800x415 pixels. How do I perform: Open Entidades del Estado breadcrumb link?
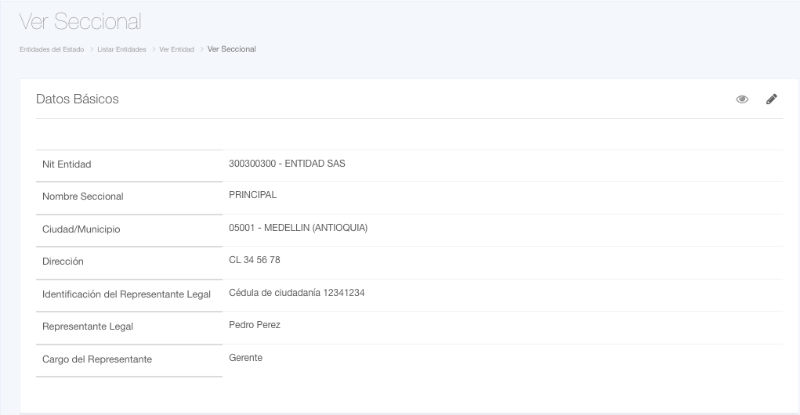click(51, 49)
